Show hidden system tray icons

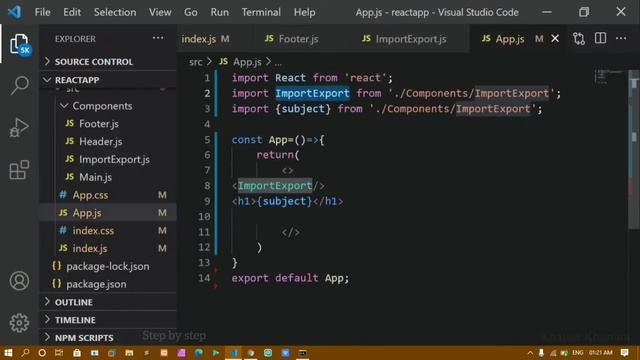[530, 353]
